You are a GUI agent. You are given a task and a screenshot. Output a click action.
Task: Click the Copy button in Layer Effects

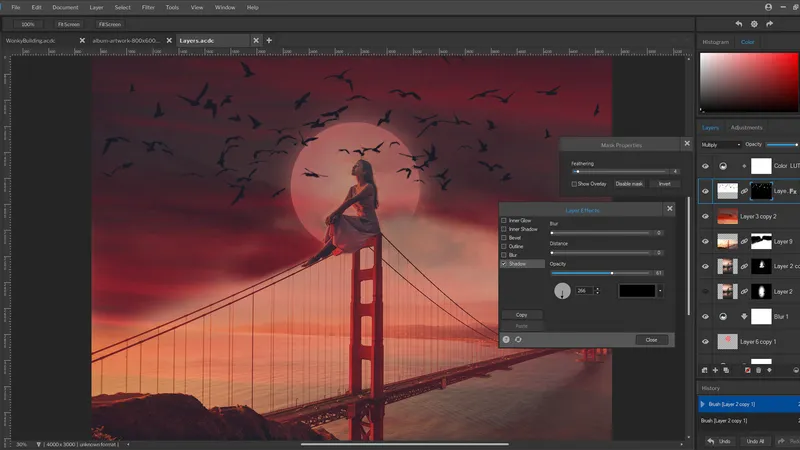click(x=521, y=315)
